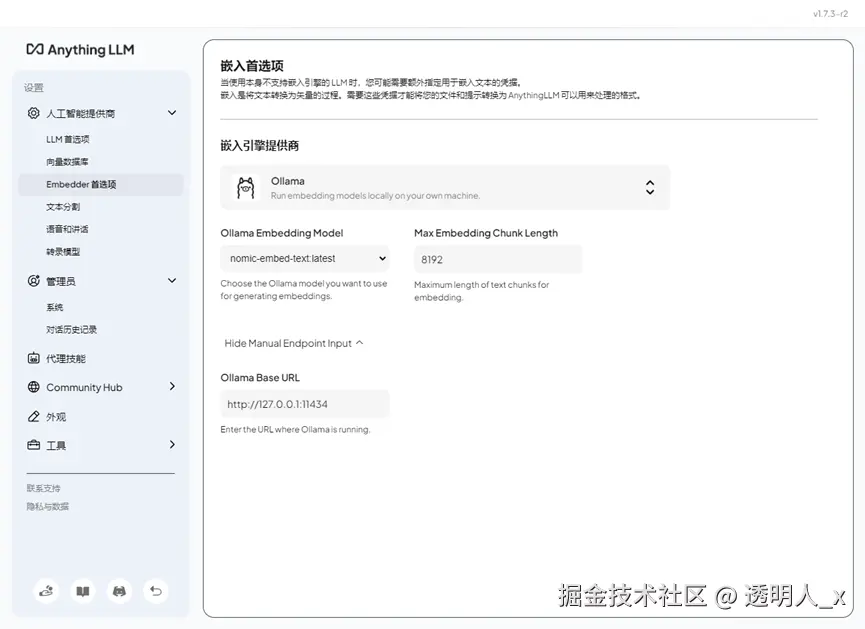
Task: Click the 隐私与数据 link
Action: pyautogui.click(x=48, y=507)
